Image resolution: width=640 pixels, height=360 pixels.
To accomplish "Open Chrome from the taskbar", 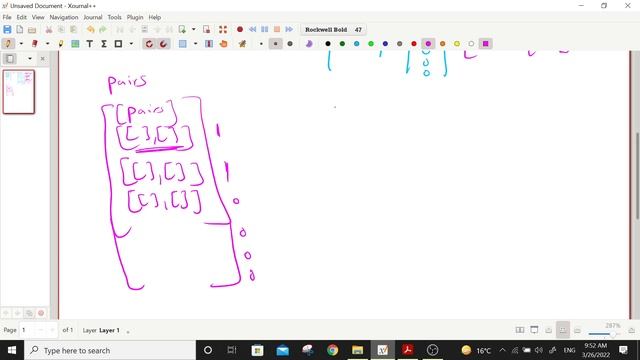I will coord(332,350).
